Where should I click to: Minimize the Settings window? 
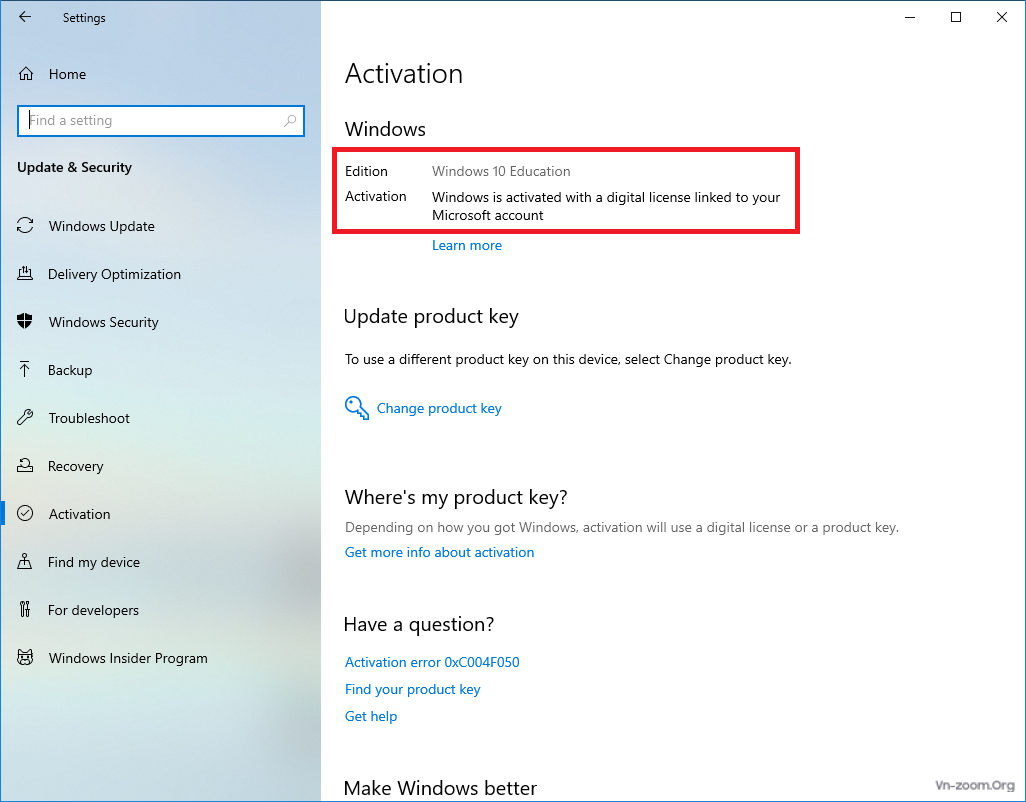910,18
